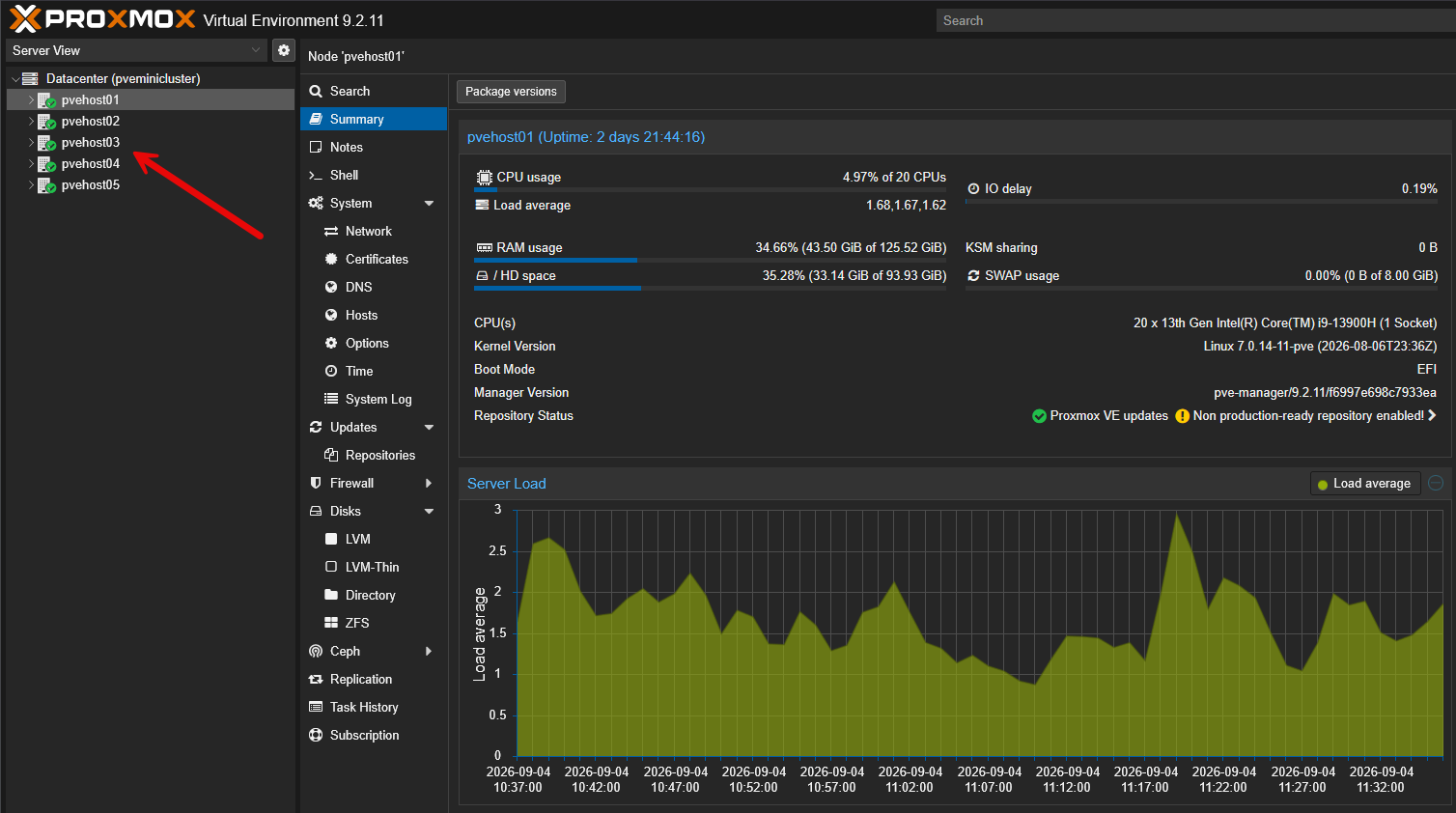Open the Server View gear settings
Viewport: 1456px width, 813px height.
click(283, 50)
